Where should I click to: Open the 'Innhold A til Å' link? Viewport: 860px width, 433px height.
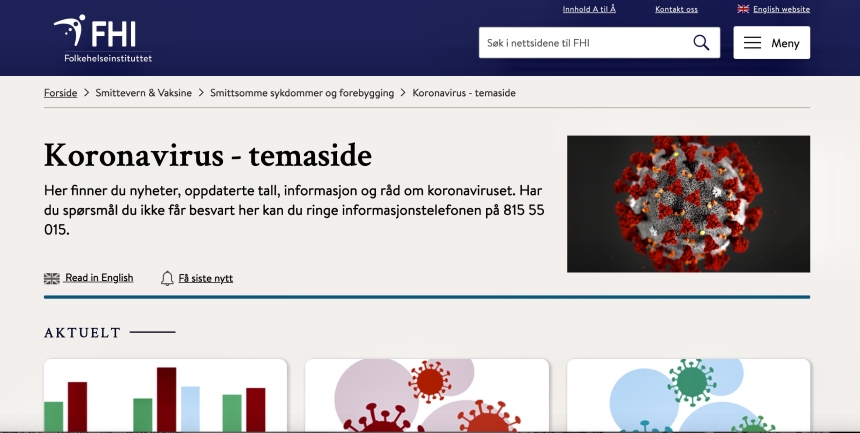tap(589, 9)
